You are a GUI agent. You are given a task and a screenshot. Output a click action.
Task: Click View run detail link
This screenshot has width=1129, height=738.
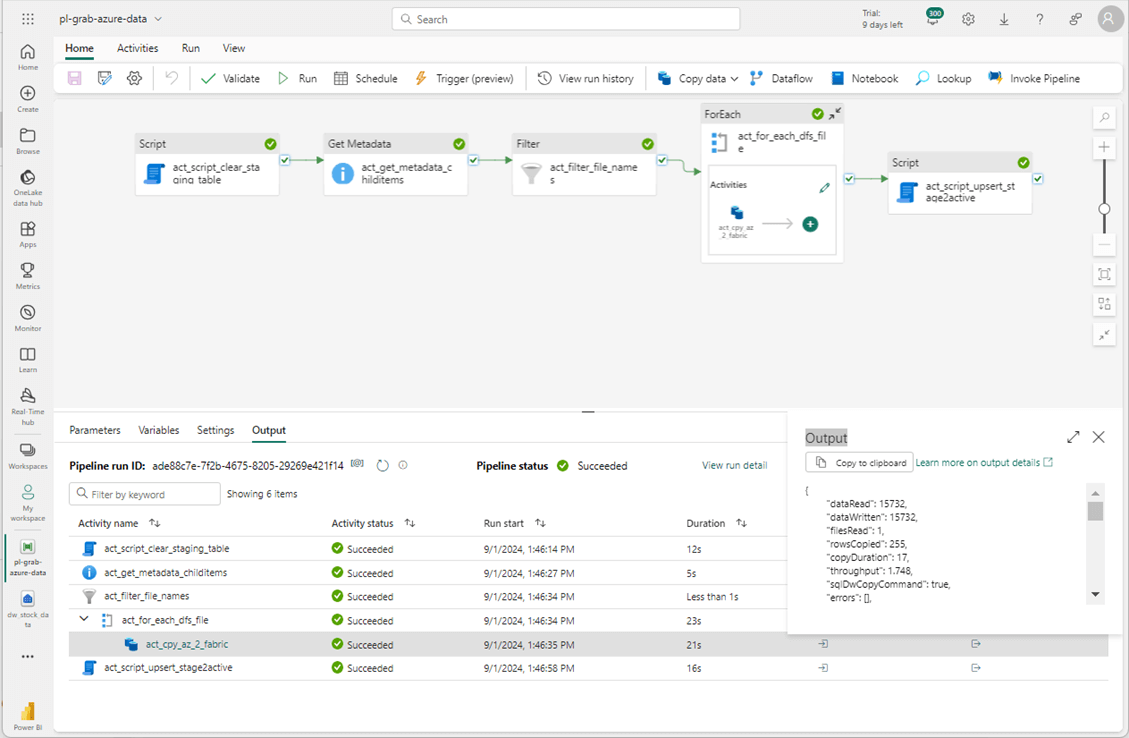[x=734, y=466]
